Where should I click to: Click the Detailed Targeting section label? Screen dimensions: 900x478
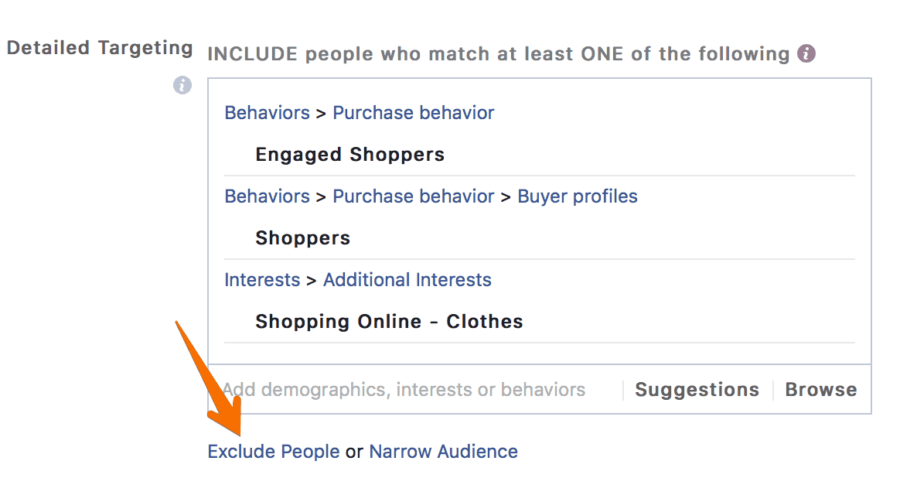(99, 48)
